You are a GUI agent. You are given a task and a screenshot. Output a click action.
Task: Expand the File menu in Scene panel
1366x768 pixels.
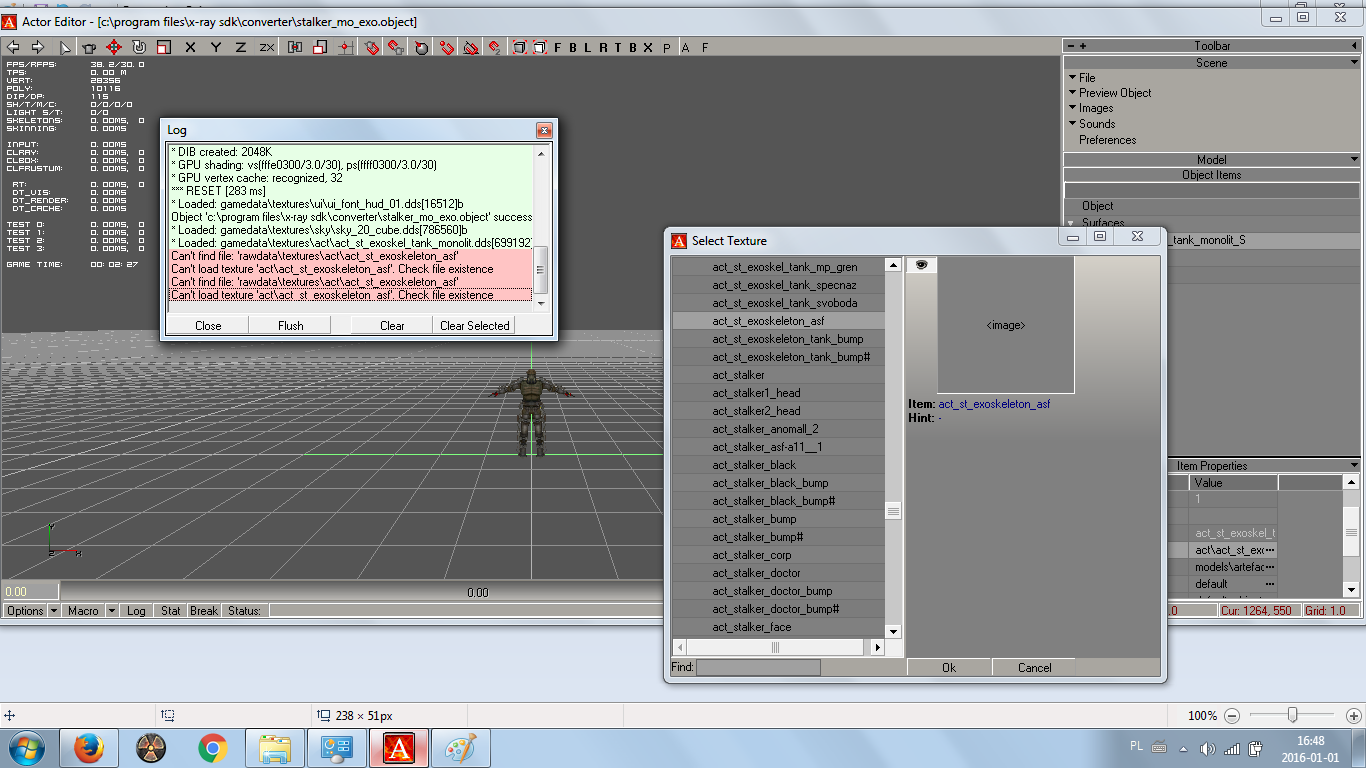pos(1087,77)
